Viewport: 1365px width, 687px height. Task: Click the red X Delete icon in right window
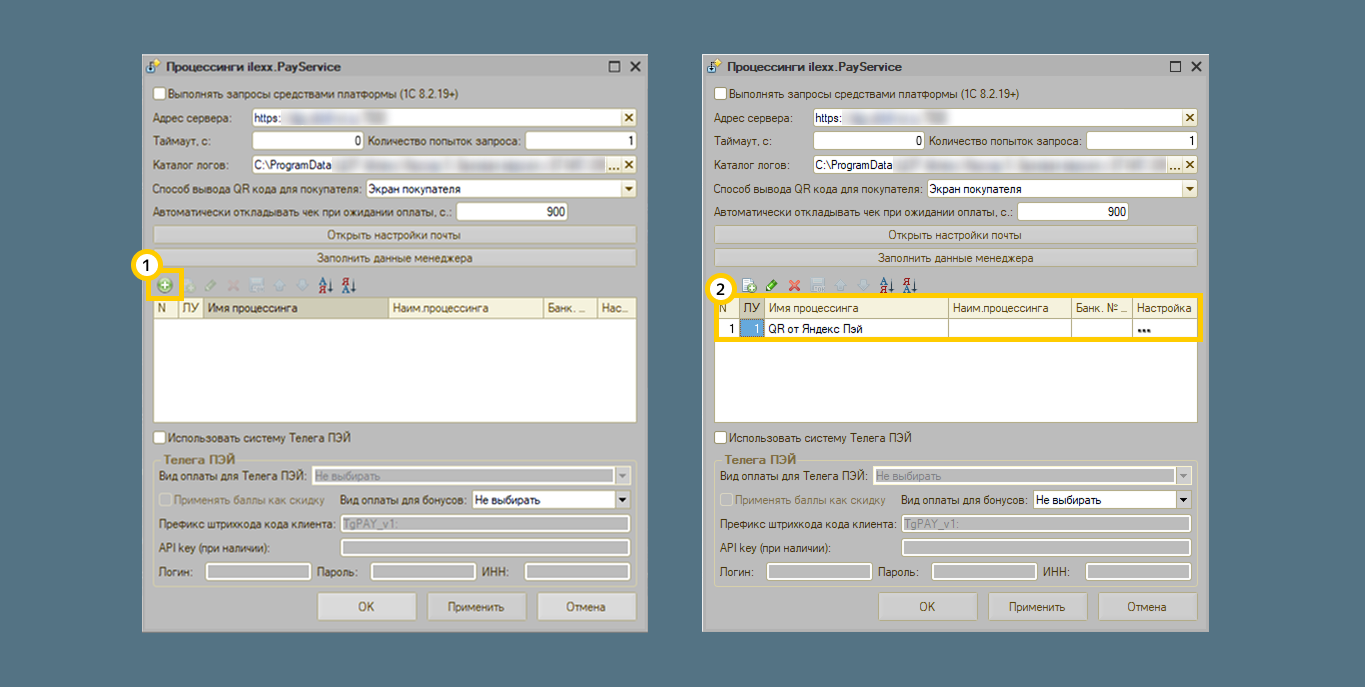tap(794, 286)
